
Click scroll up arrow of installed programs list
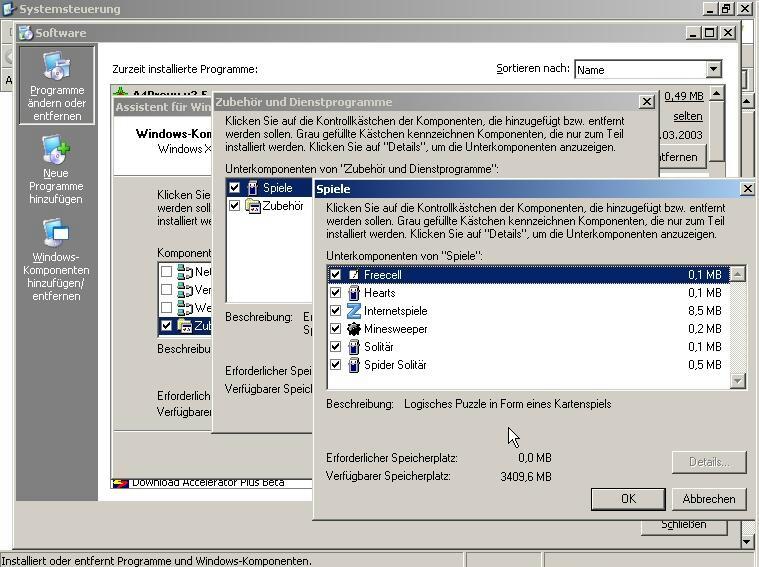coord(716,93)
